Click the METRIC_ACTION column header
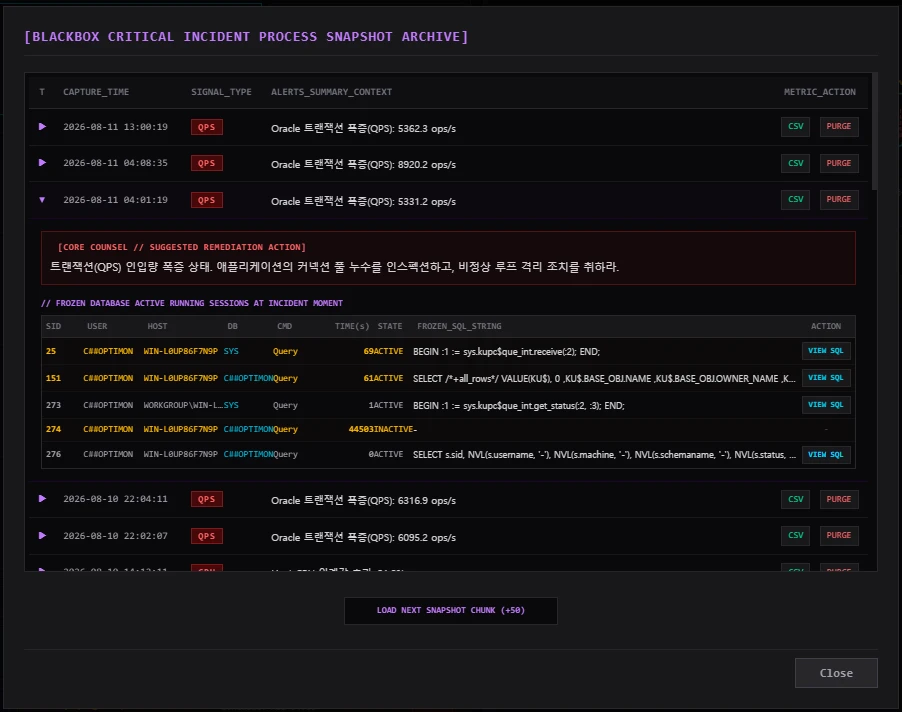The width and height of the screenshot is (902, 712). pos(820,92)
